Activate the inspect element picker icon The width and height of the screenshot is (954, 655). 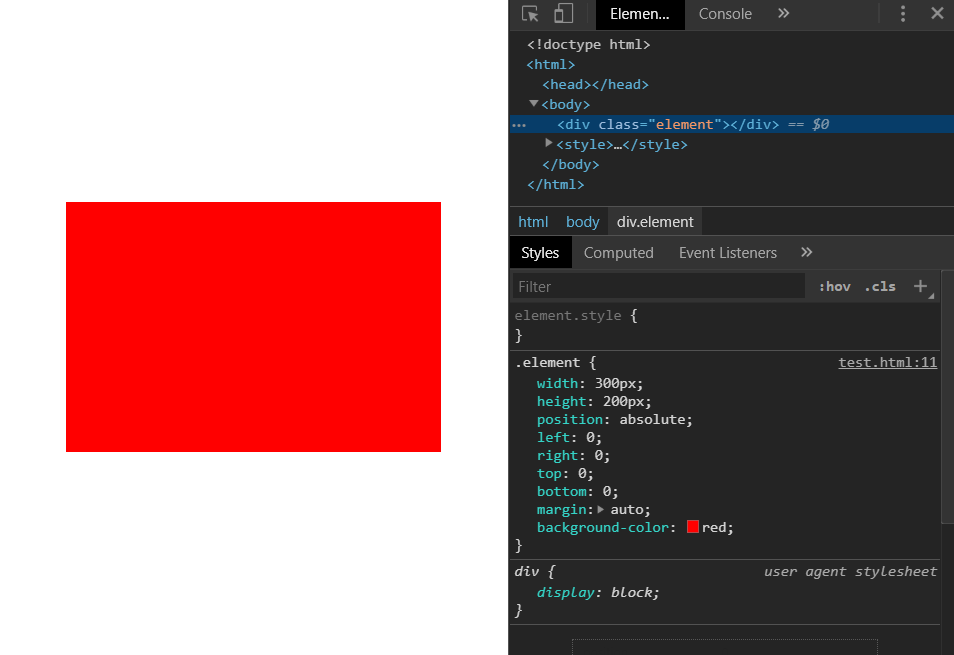[x=530, y=13]
